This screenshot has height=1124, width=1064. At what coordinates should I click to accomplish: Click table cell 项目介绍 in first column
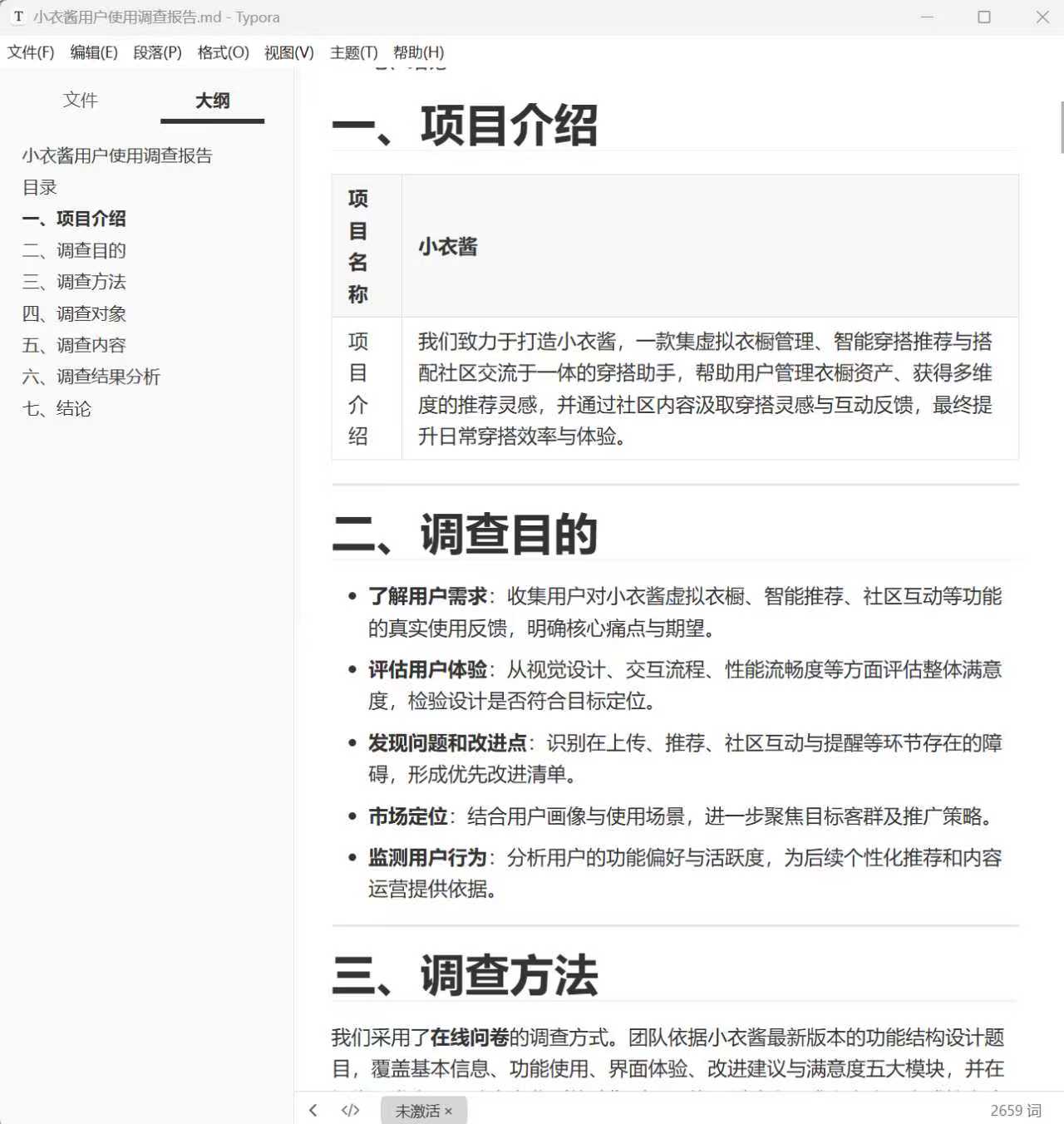(367, 388)
